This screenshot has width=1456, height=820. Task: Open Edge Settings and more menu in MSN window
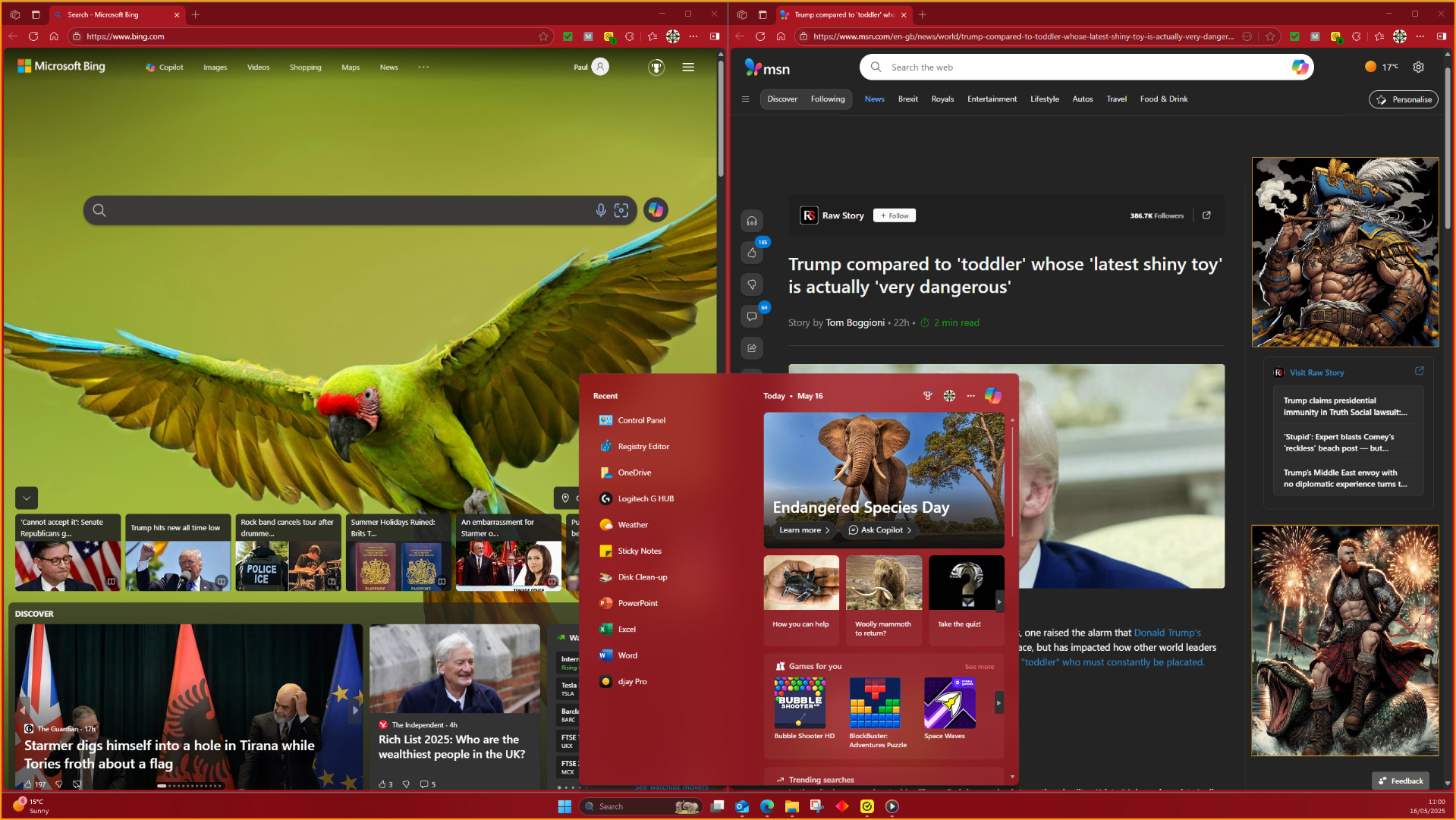click(x=1420, y=36)
